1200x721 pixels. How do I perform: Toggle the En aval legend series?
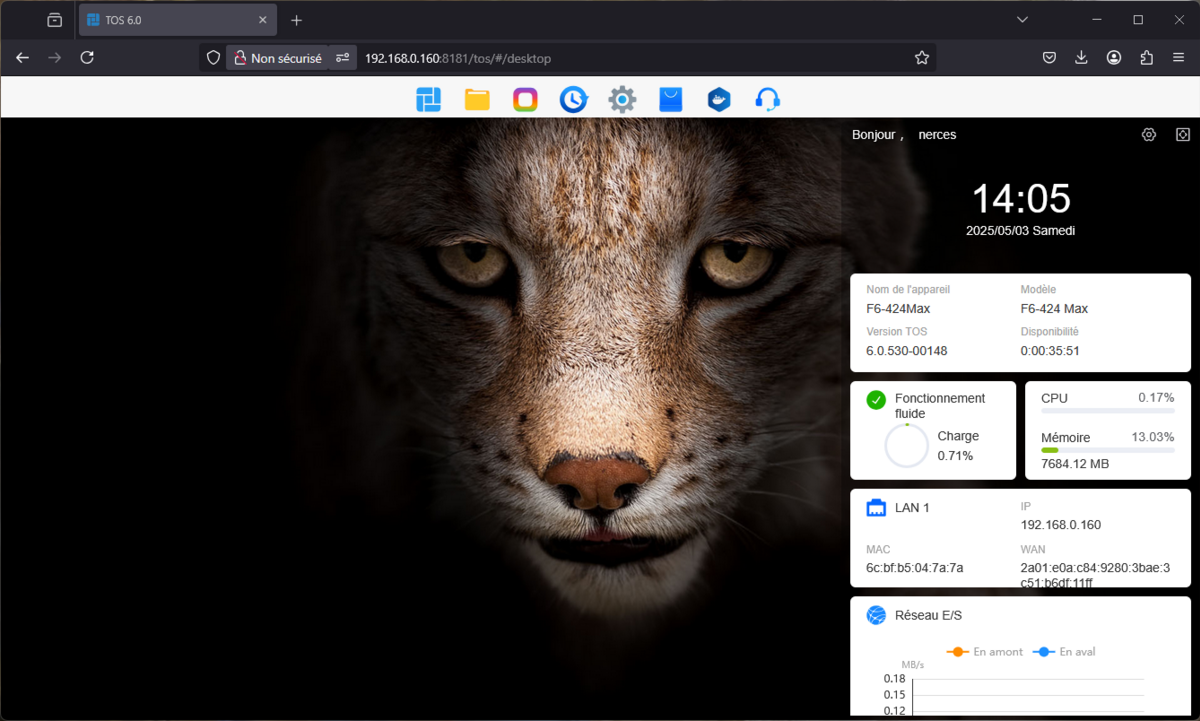pyautogui.click(x=1064, y=652)
